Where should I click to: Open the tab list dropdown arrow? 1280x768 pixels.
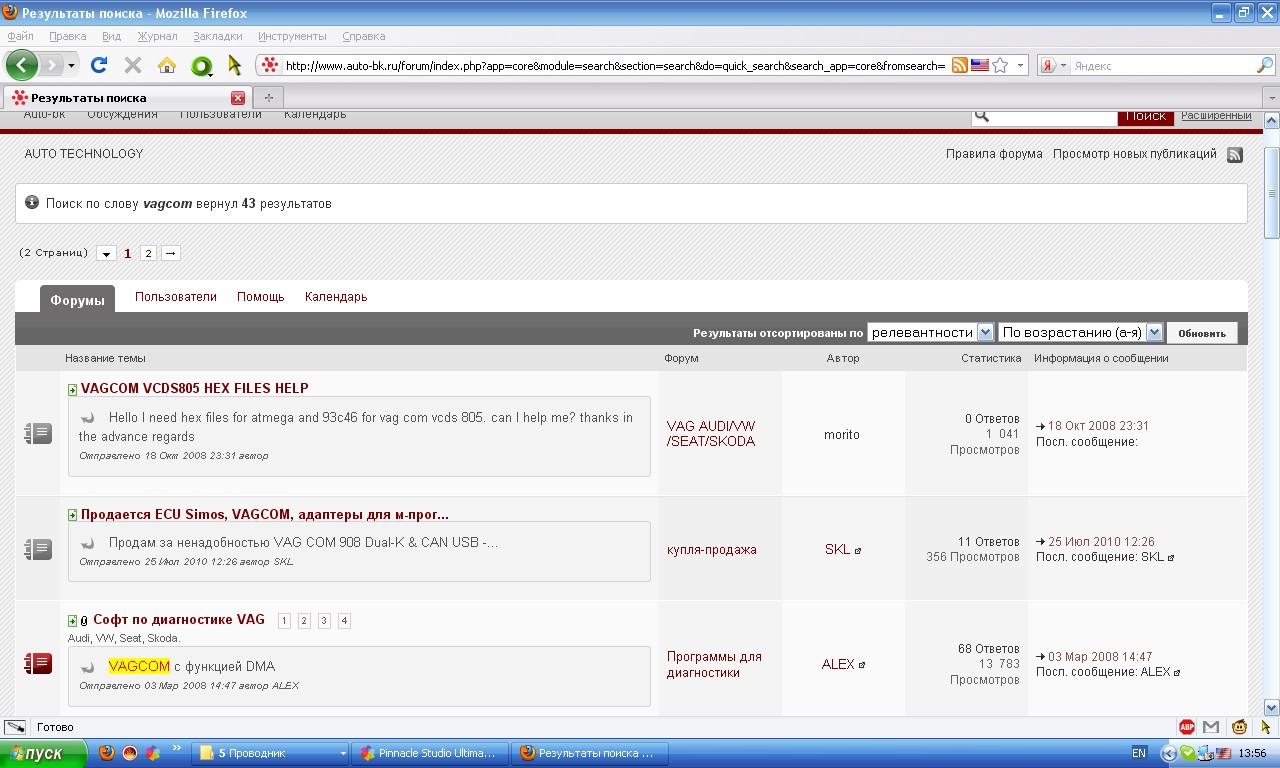(1271, 98)
